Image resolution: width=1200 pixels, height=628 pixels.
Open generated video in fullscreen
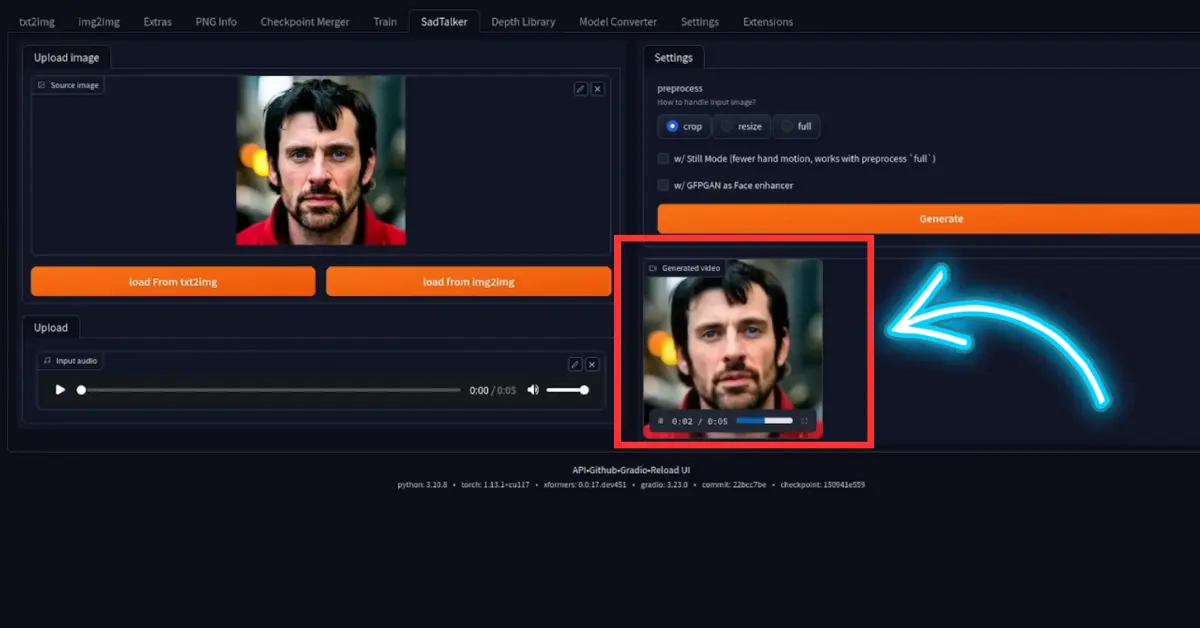pos(804,421)
